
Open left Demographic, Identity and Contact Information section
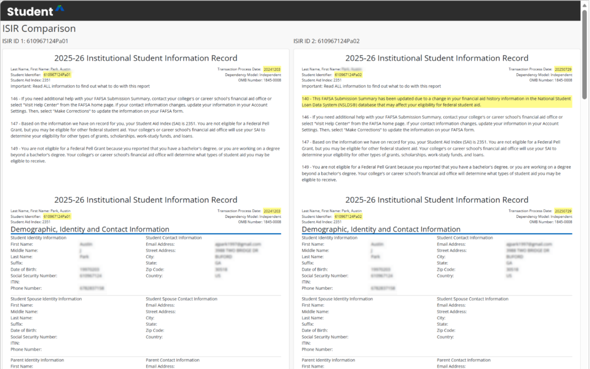90,229
